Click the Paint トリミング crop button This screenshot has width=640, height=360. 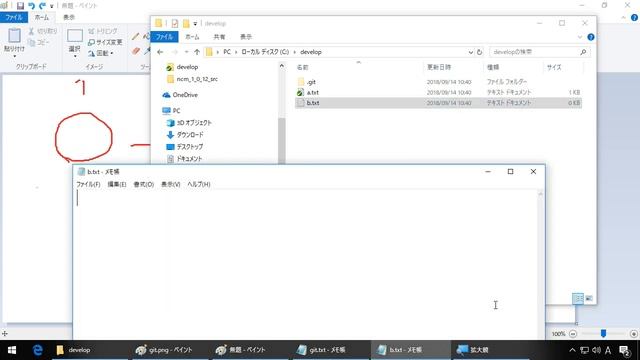pos(103,31)
